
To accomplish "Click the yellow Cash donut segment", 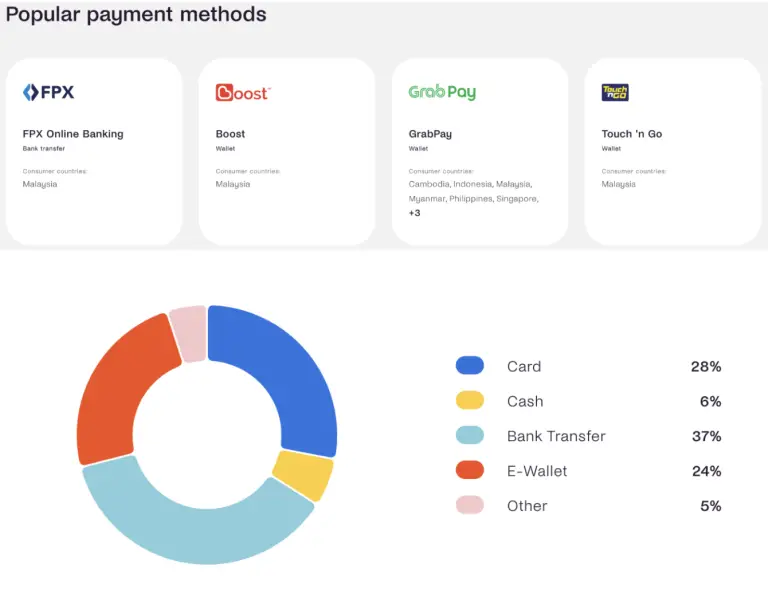I will pos(303,476).
